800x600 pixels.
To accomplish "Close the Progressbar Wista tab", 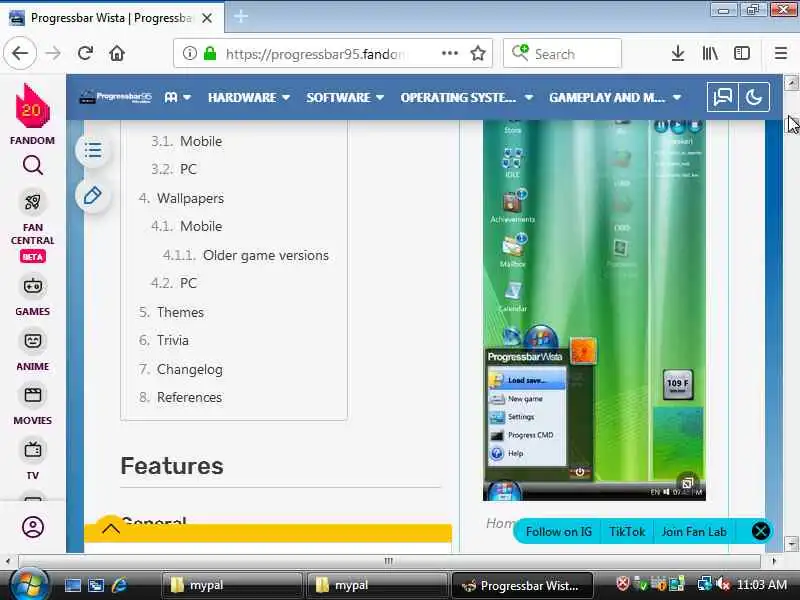I will (207, 18).
